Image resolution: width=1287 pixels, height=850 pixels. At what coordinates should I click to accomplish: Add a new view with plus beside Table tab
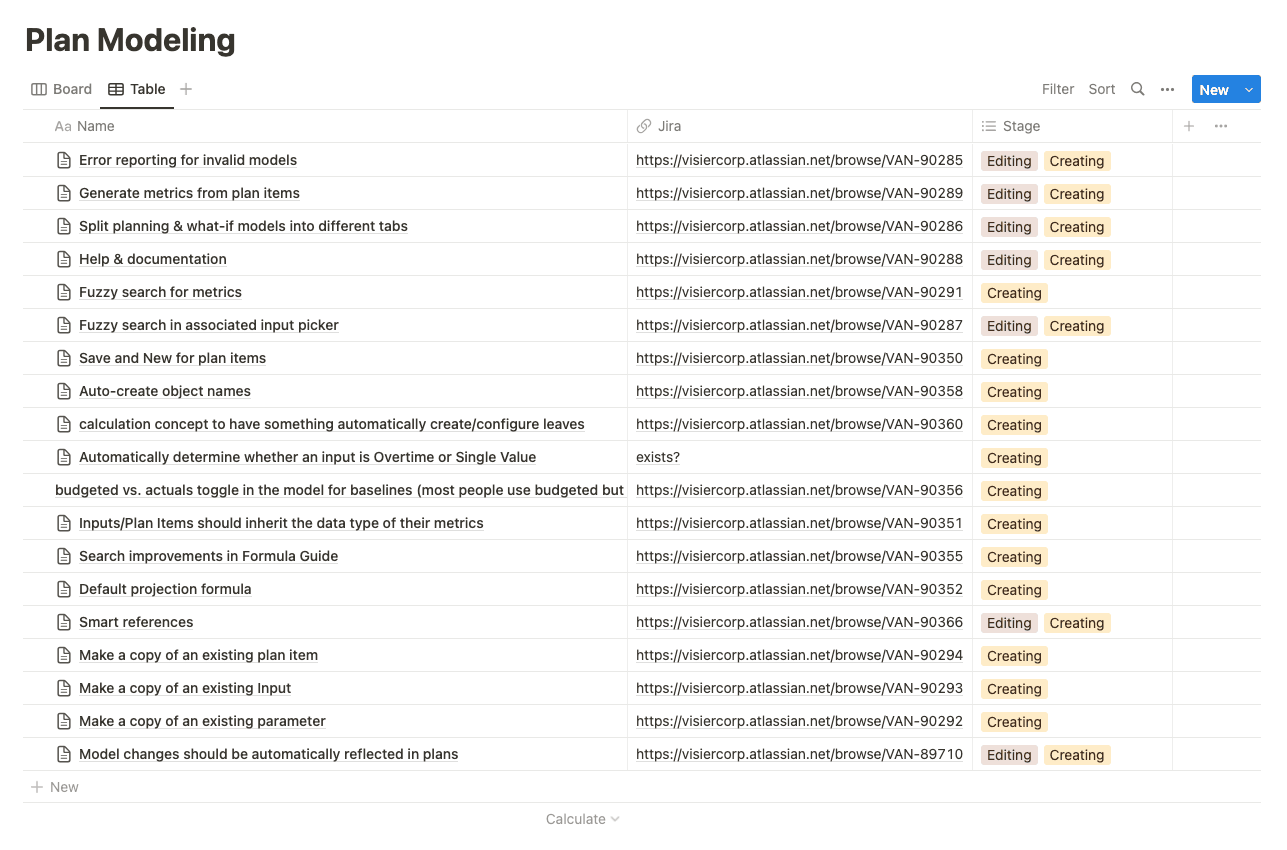click(x=186, y=89)
